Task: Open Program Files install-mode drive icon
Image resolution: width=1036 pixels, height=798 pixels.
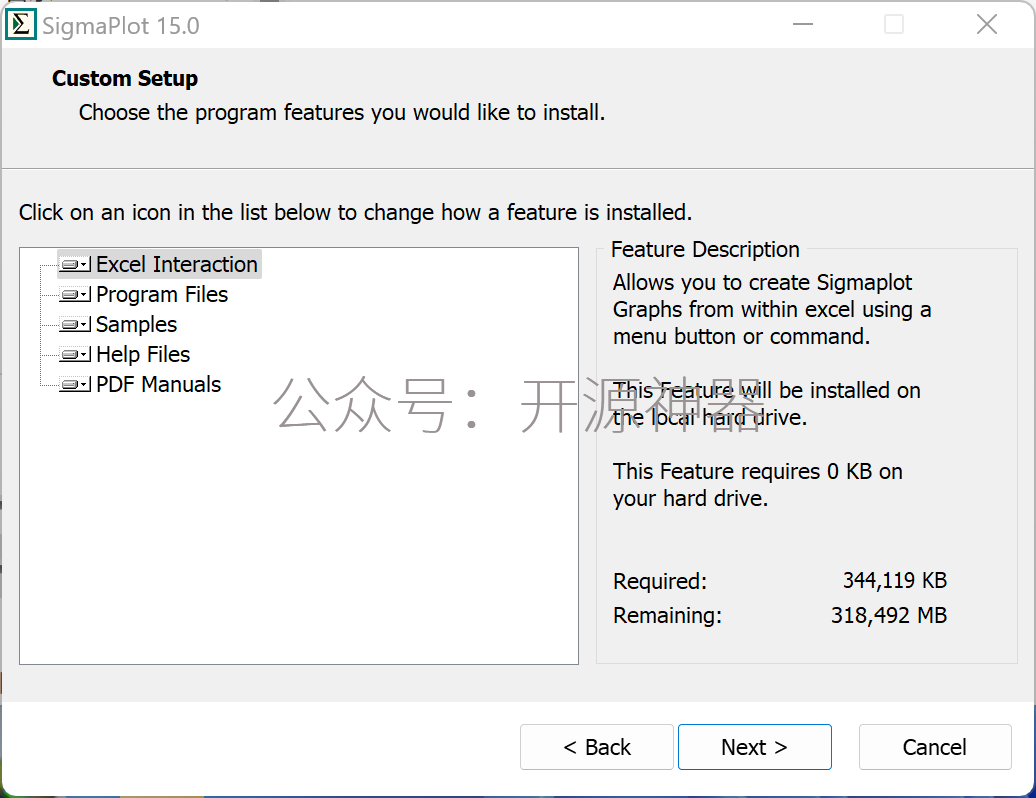Action: click(75, 295)
